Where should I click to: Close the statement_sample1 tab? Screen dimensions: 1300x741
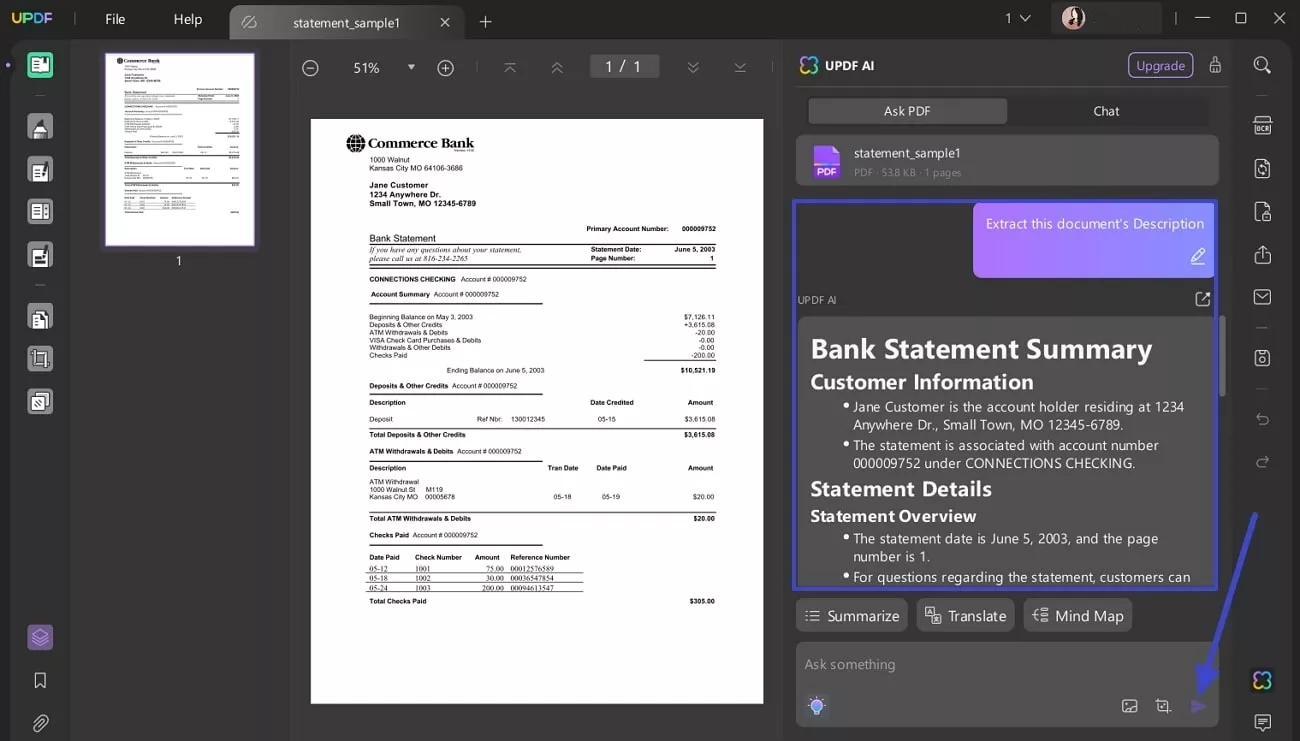click(445, 22)
